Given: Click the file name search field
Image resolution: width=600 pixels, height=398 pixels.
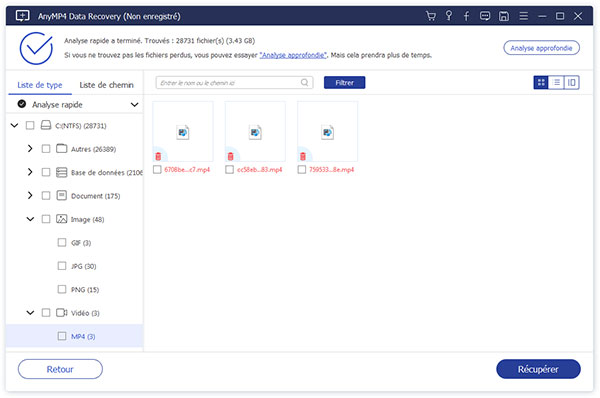Looking at the screenshot, I should [234, 83].
